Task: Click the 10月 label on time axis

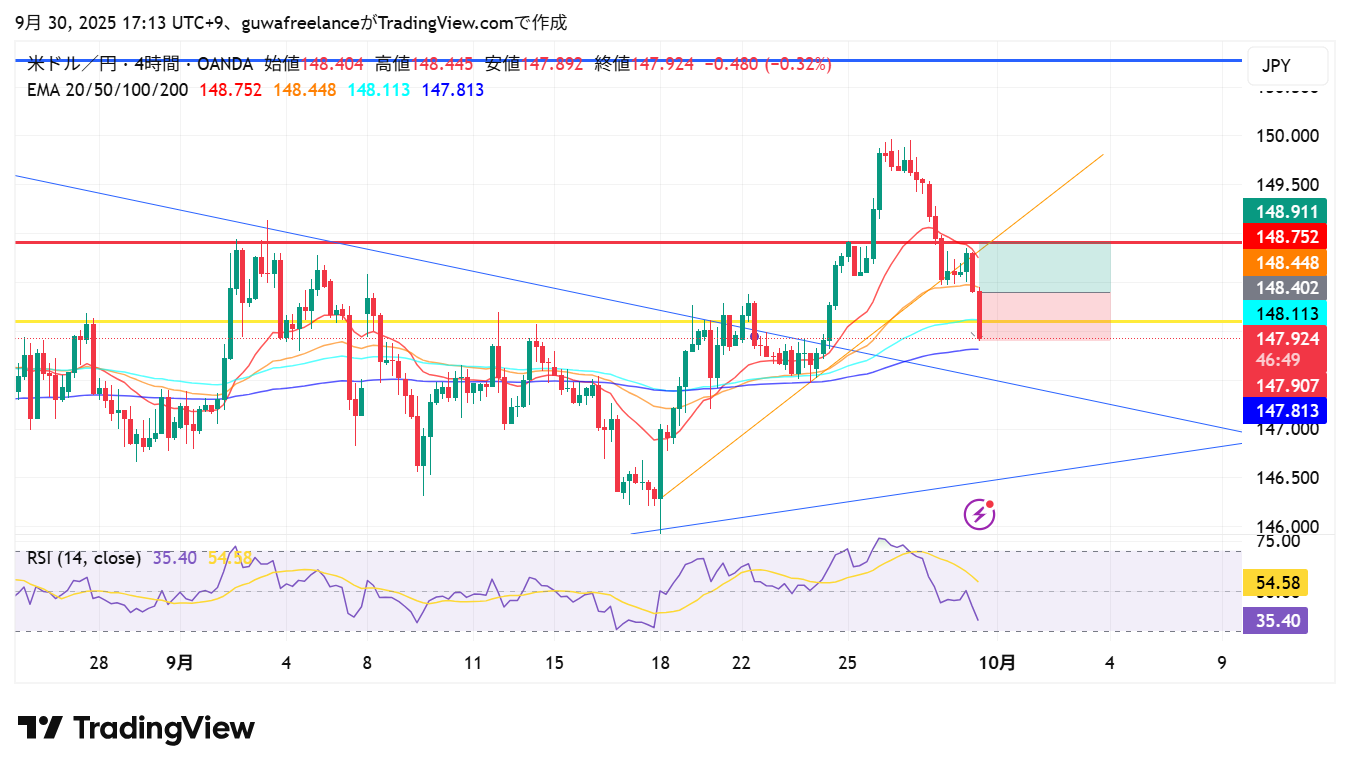Action: pyautogui.click(x=996, y=662)
